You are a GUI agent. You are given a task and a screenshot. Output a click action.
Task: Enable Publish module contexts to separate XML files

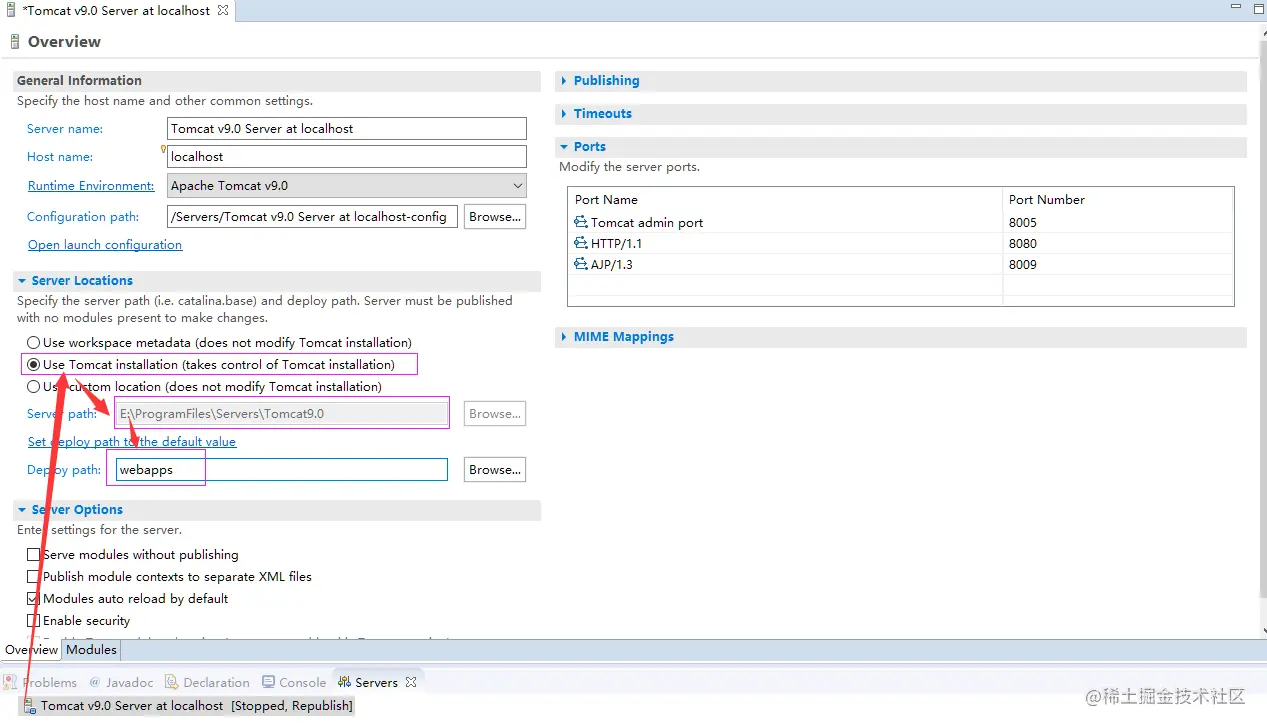pyautogui.click(x=34, y=576)
